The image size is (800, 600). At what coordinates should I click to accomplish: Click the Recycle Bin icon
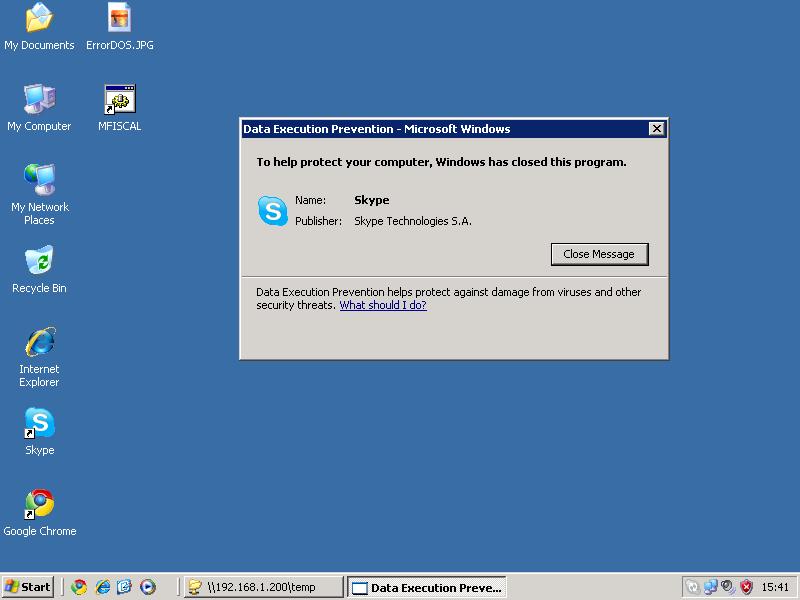coord(39,262)
